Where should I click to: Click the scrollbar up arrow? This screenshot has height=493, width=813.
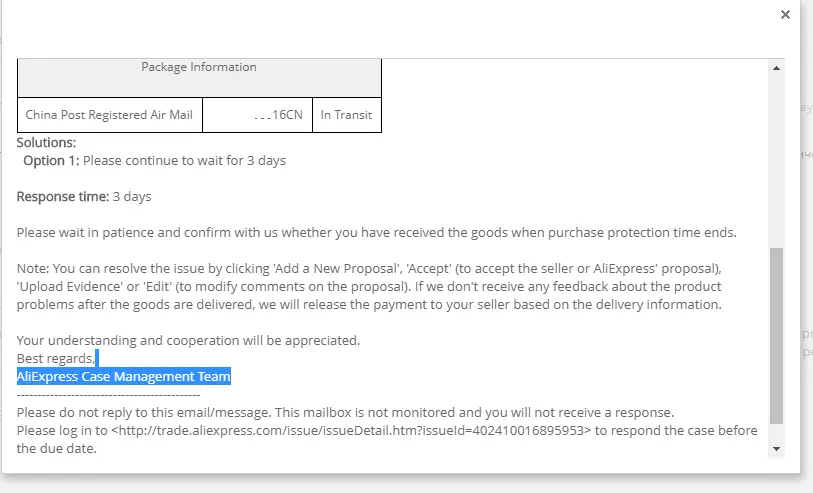pyautogui.click(x=776, y=68)
